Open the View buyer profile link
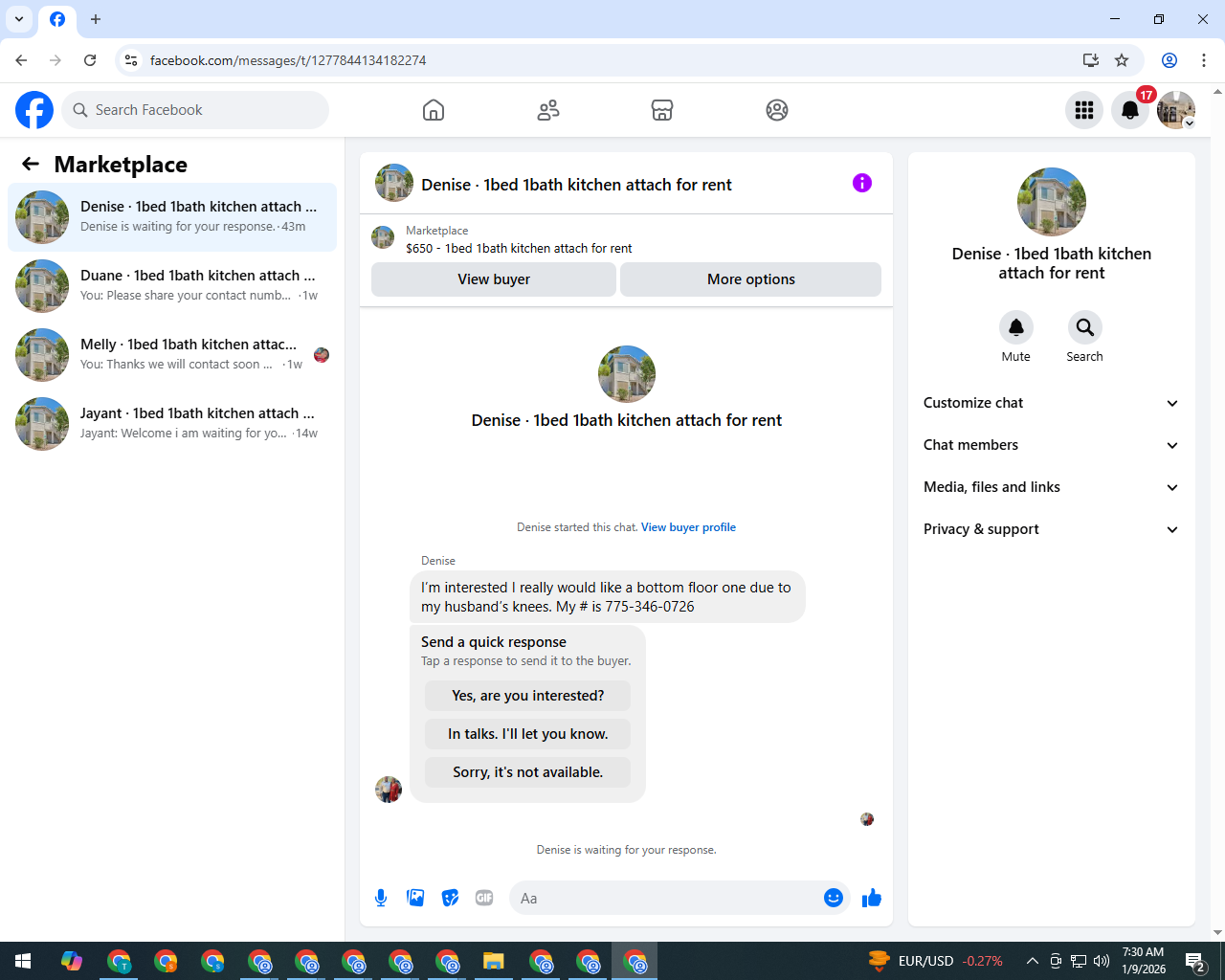Image resolution: width=1225 pixels, height=980 pixels. tap(688, 527)
